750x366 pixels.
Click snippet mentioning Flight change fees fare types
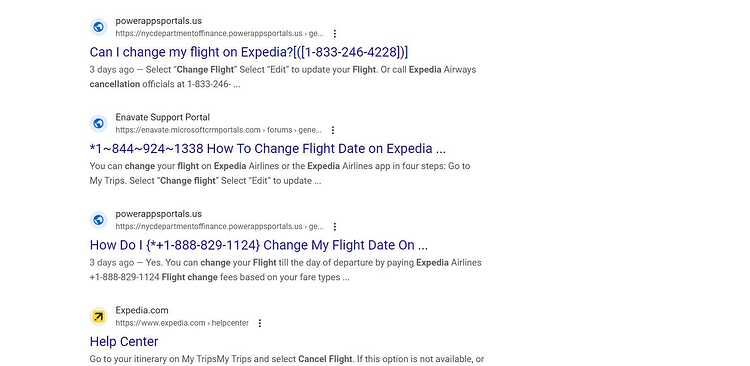click(x=286, y=270)
